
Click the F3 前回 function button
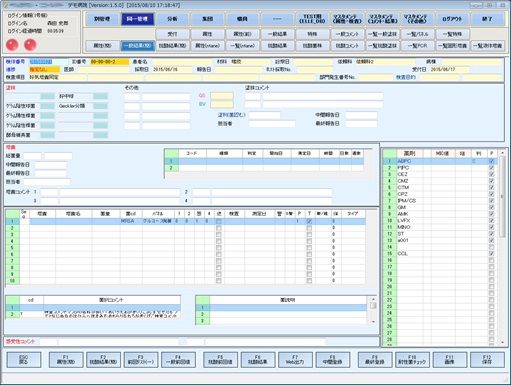(141, 360)
